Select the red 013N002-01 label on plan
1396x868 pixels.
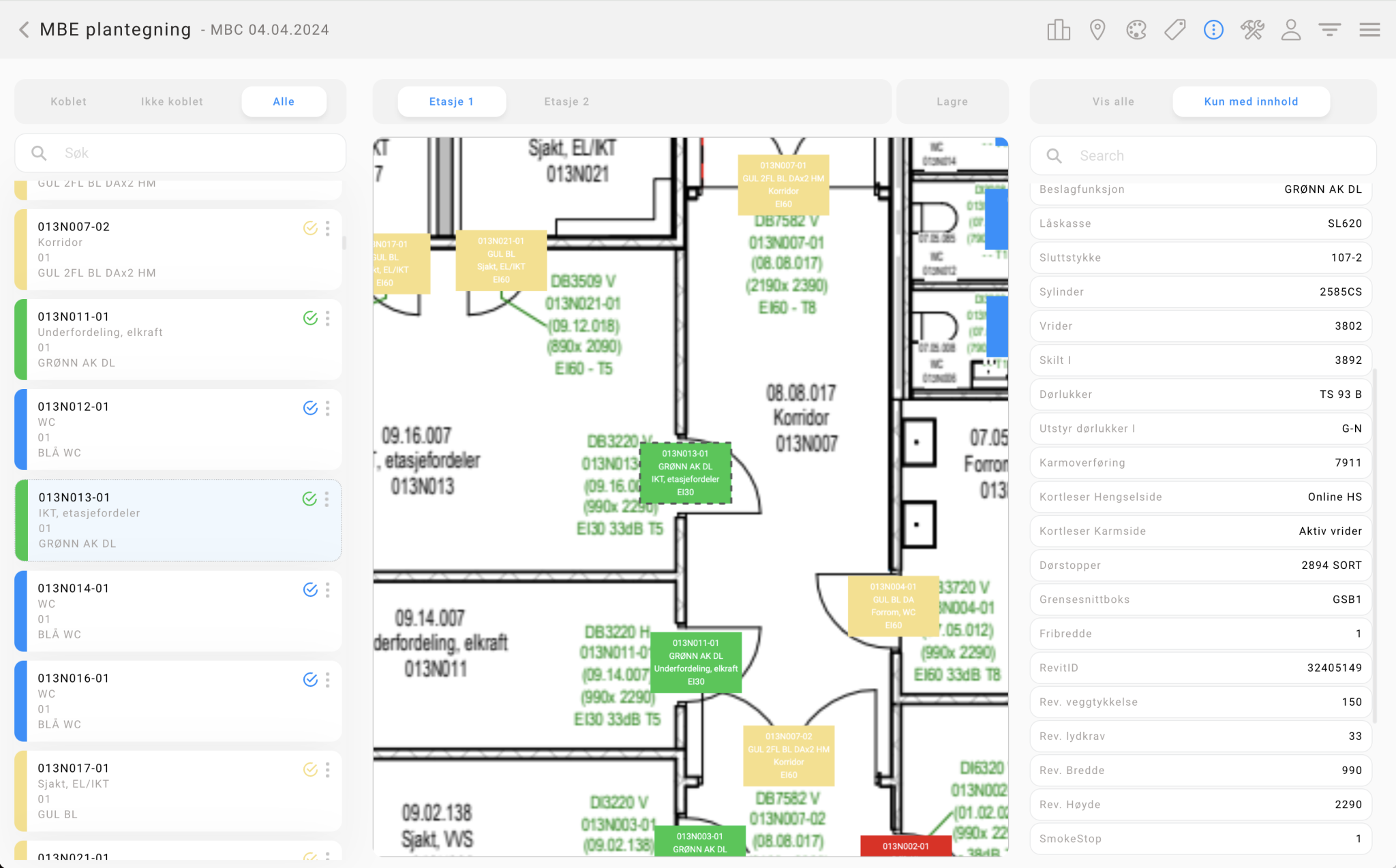(906, 846)
